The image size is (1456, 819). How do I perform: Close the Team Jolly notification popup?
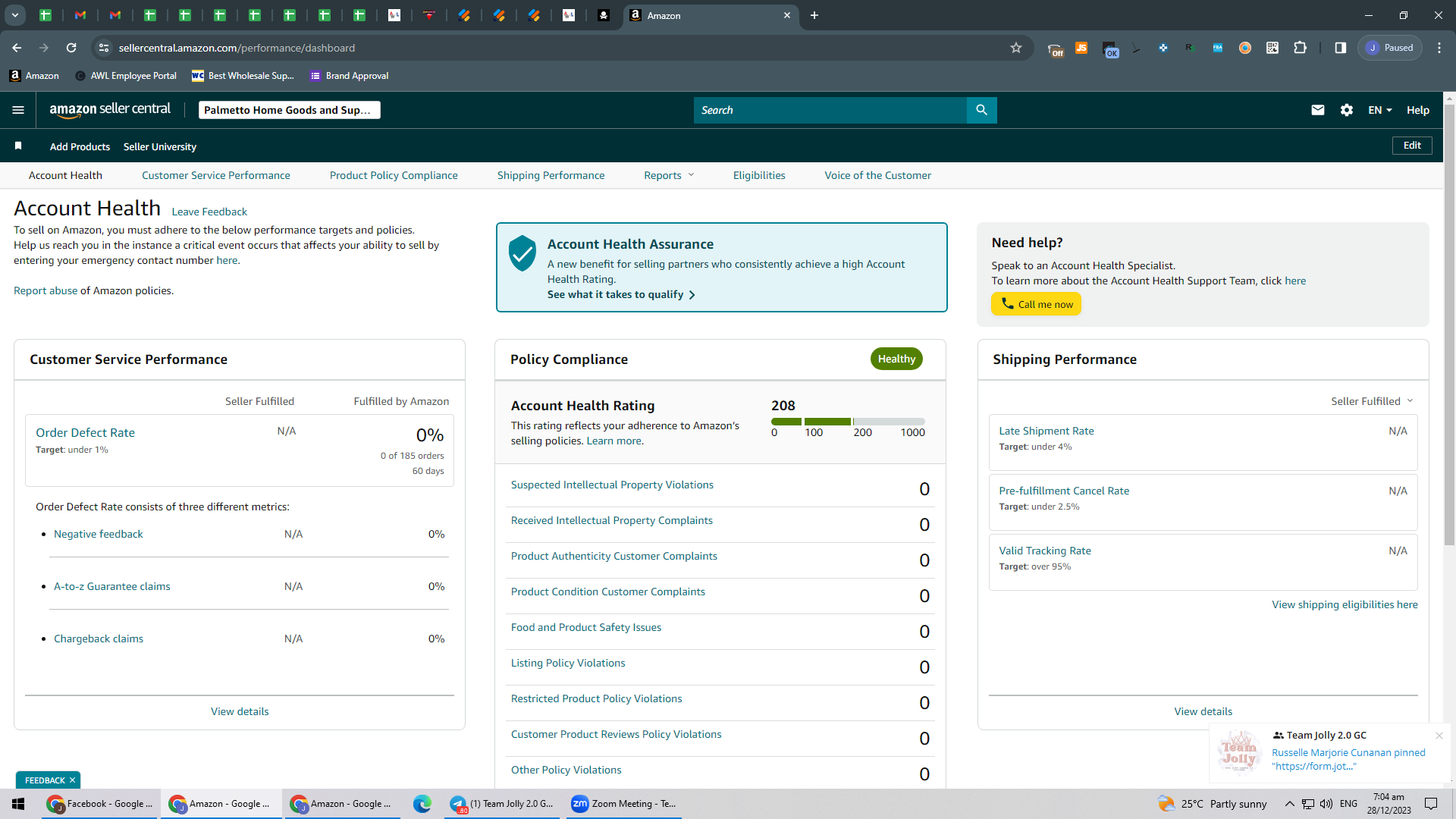(1439, 736)
